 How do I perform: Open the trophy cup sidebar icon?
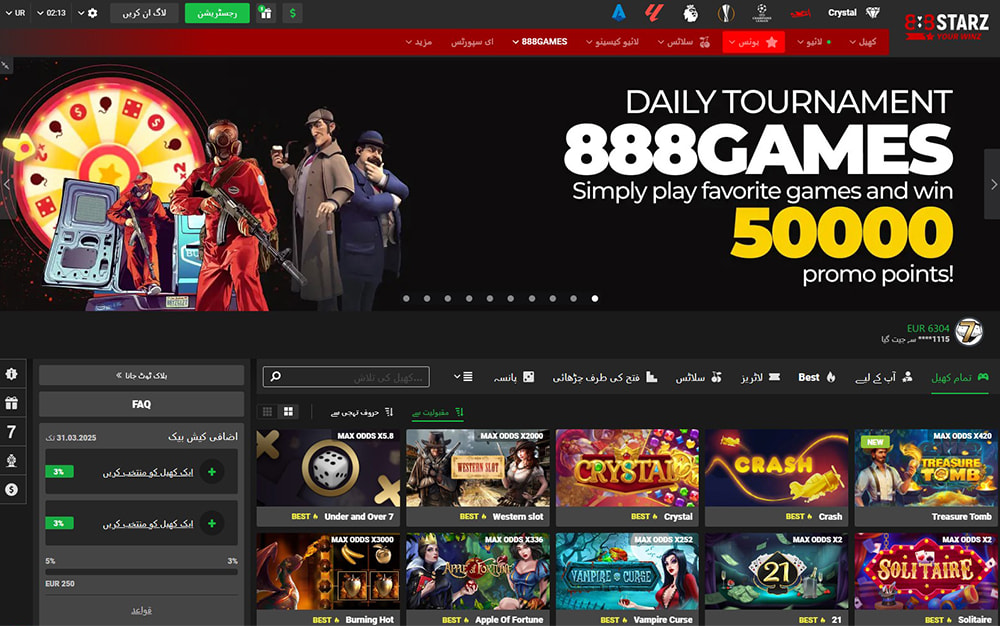click(x=11, y=460)
